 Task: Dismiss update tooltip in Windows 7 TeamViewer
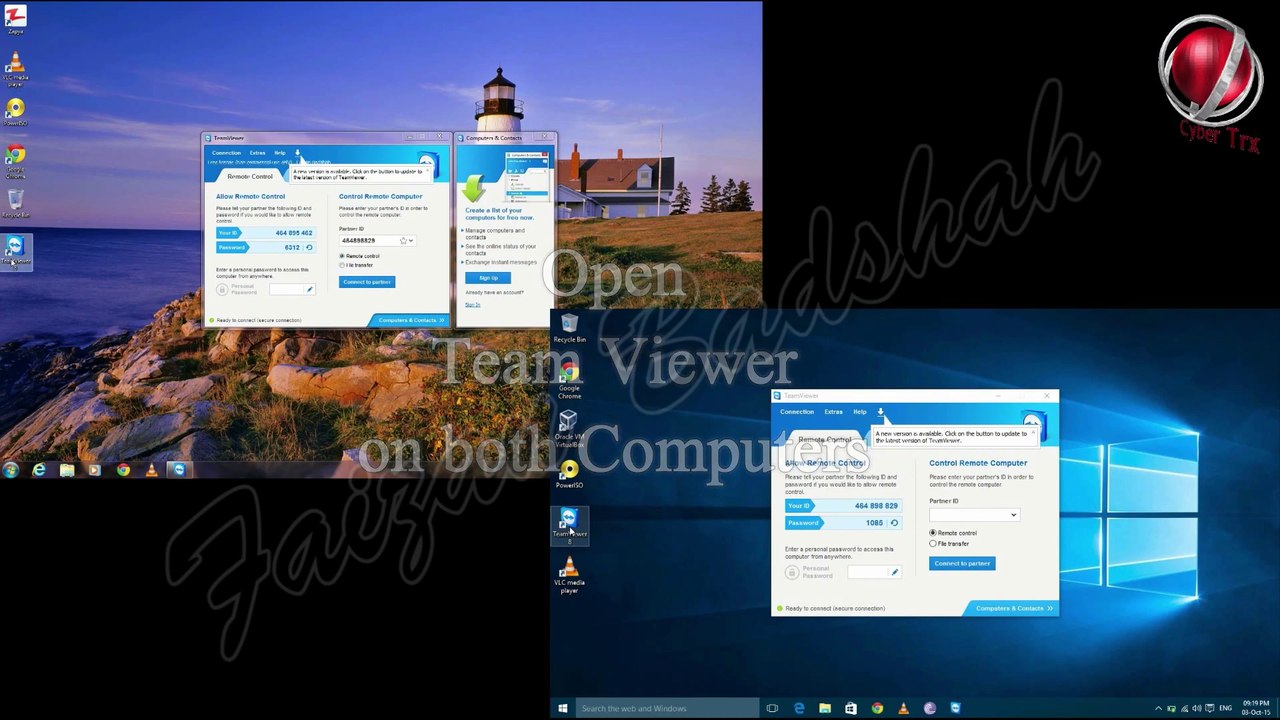point(427,171)
